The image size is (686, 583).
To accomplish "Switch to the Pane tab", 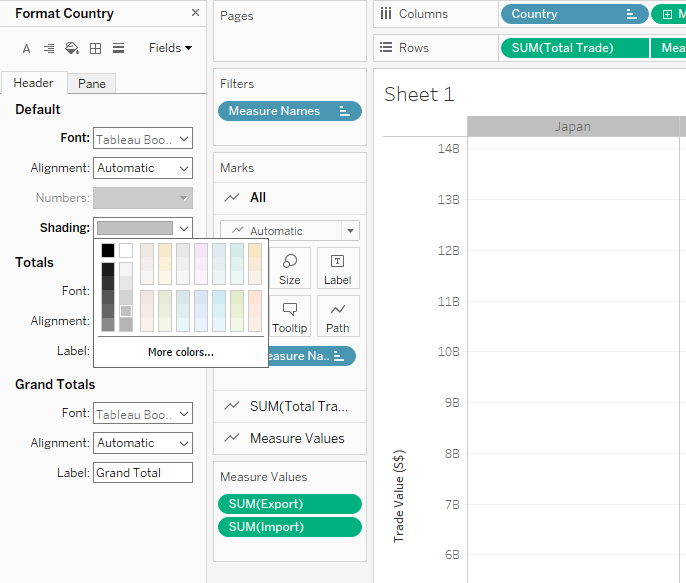I will [x=92, y=83].
